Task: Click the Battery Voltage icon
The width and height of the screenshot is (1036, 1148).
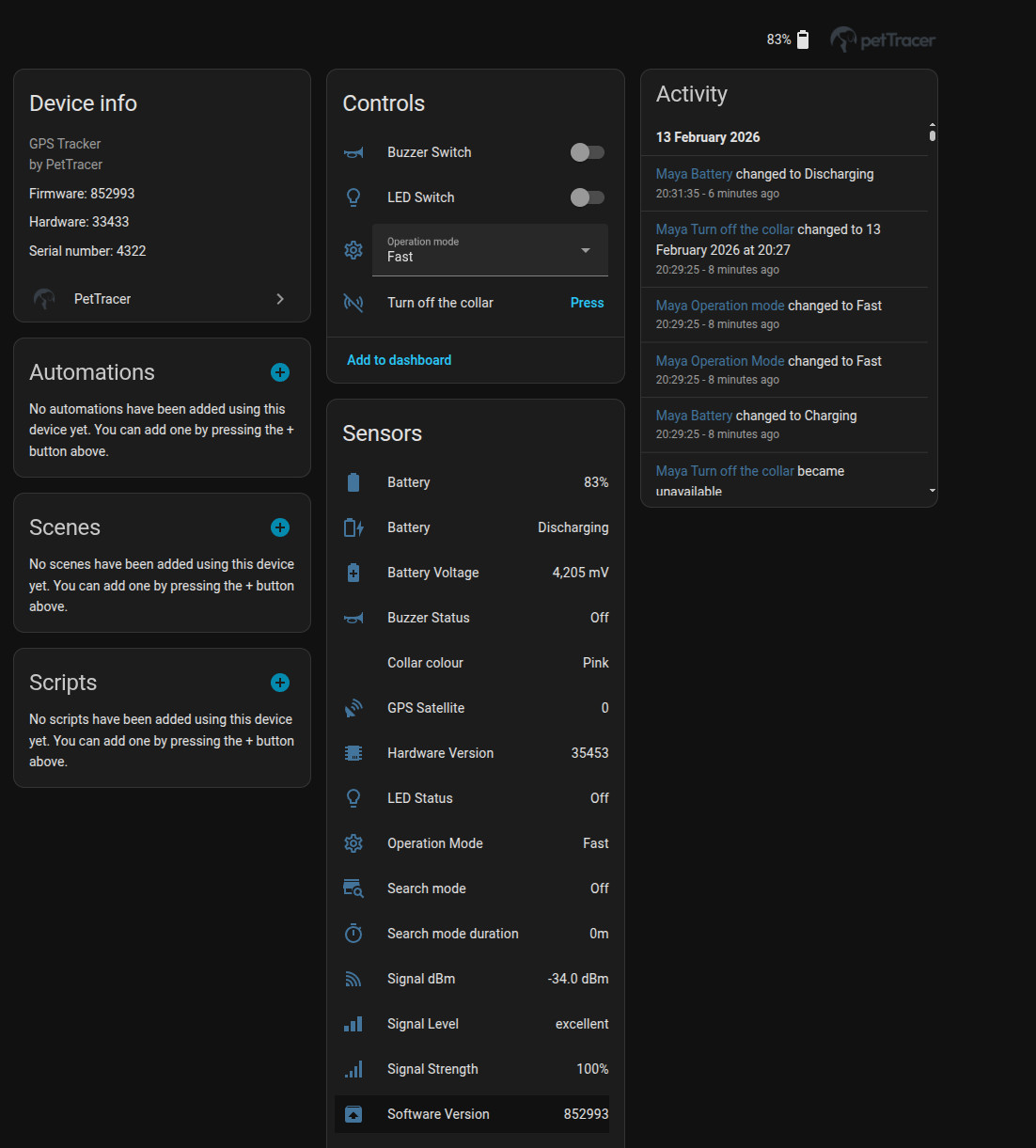Action: (x=353, y=573)
